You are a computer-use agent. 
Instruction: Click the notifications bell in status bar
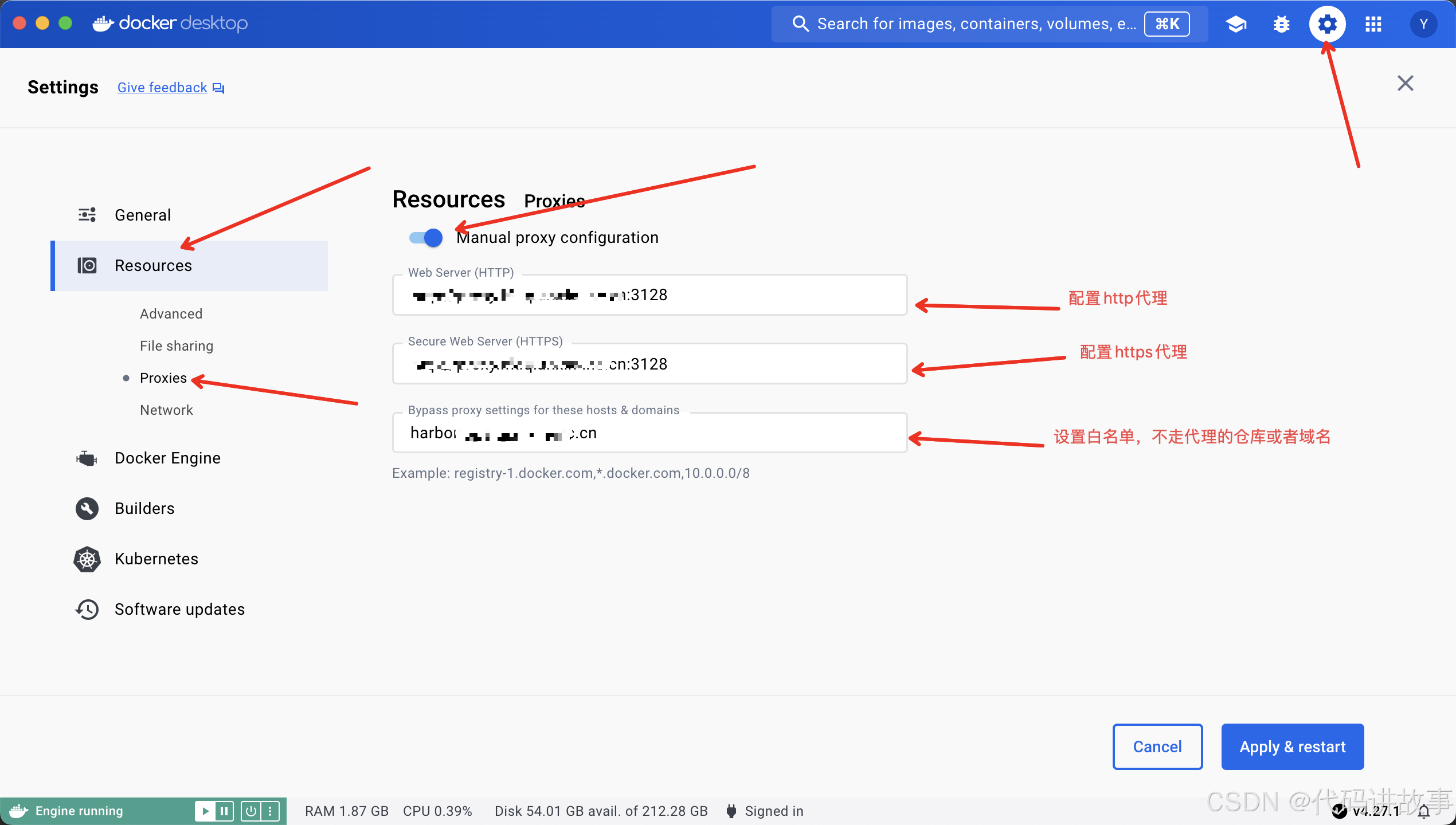coord(1426,811)
